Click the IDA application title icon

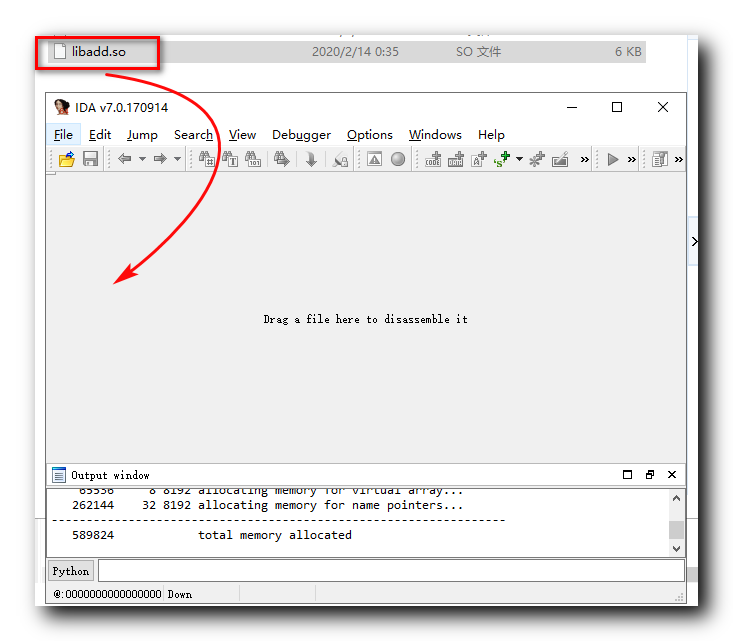[x=62, y=107]
